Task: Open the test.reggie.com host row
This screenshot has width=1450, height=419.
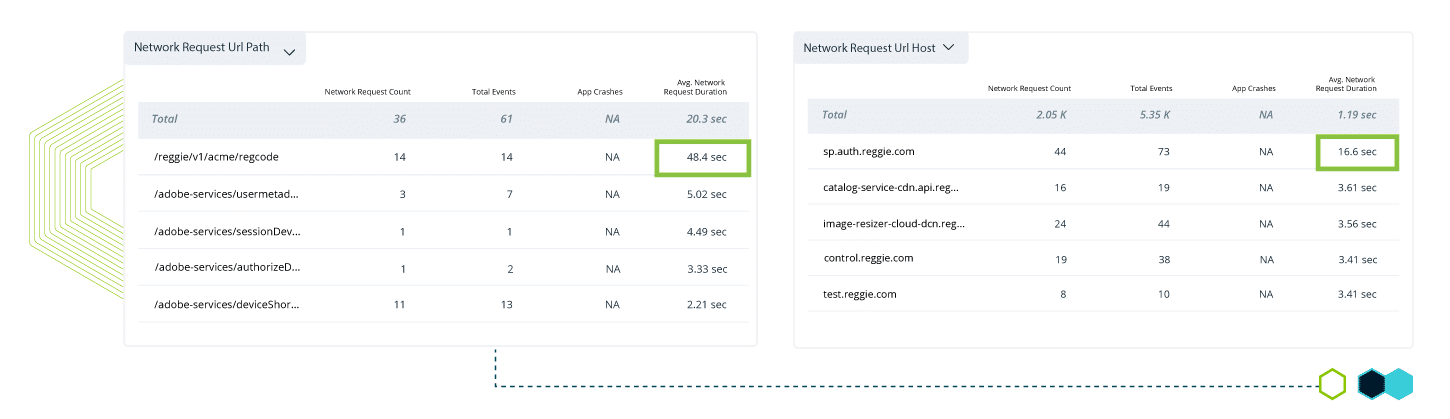Action: point(859,294)
